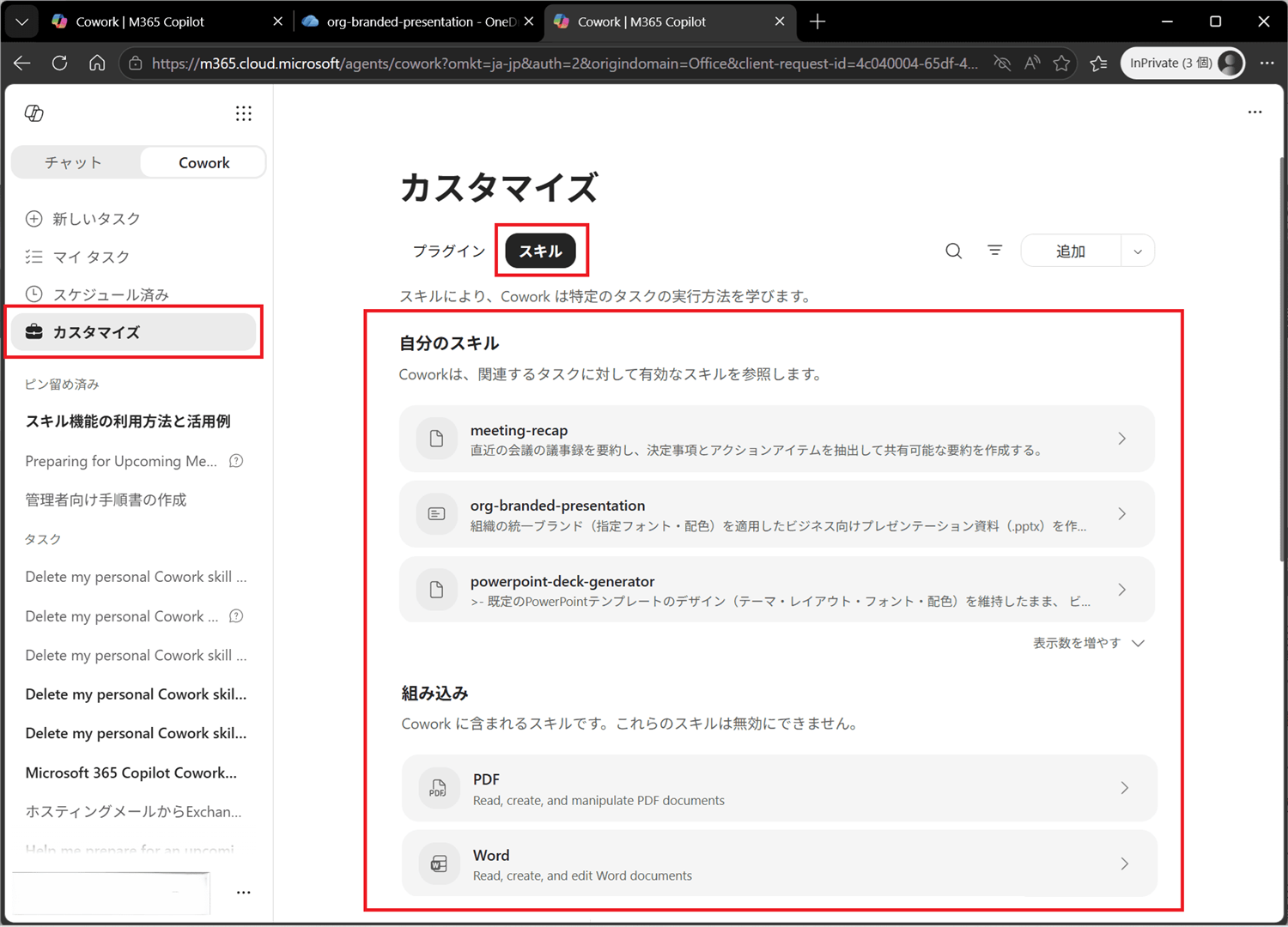Image resolution: width=1288 pixels, height=927 pixels.
Task: Switch to the チャット toggle tab
Action: click(75, 162)
